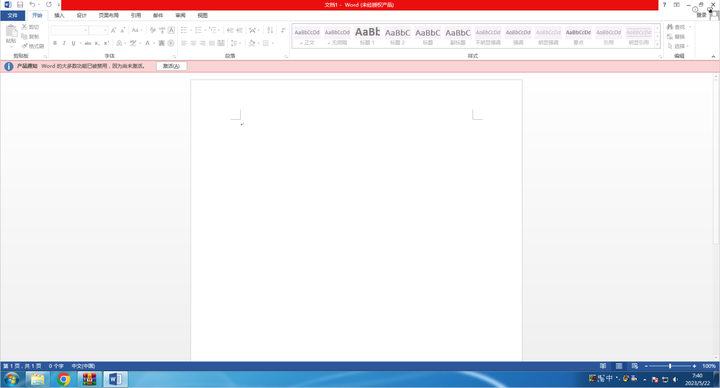Viewport: 720px width, 388px height.
Task: Click the Show paragraph marks icon
Action: (283, 30)
